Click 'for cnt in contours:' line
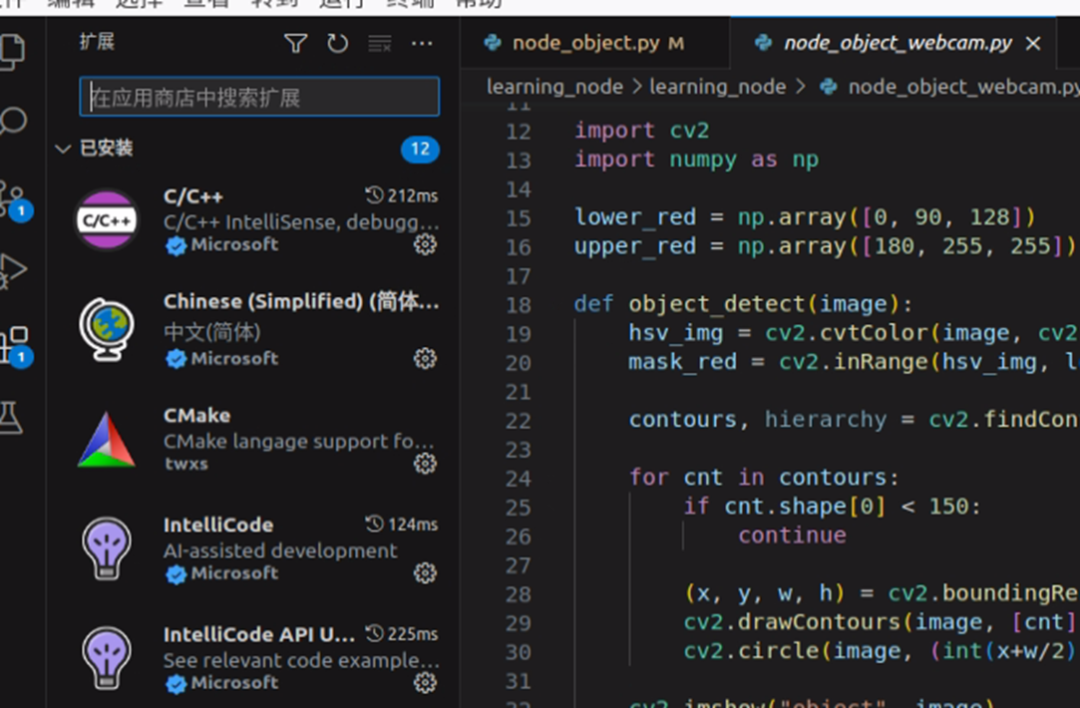 pyautogui.click(x=764, y=477)
